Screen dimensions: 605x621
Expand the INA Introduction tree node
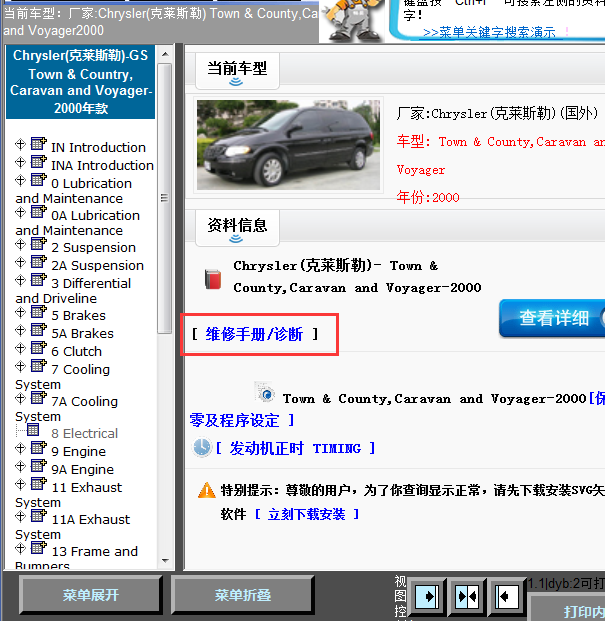(20, 162)
